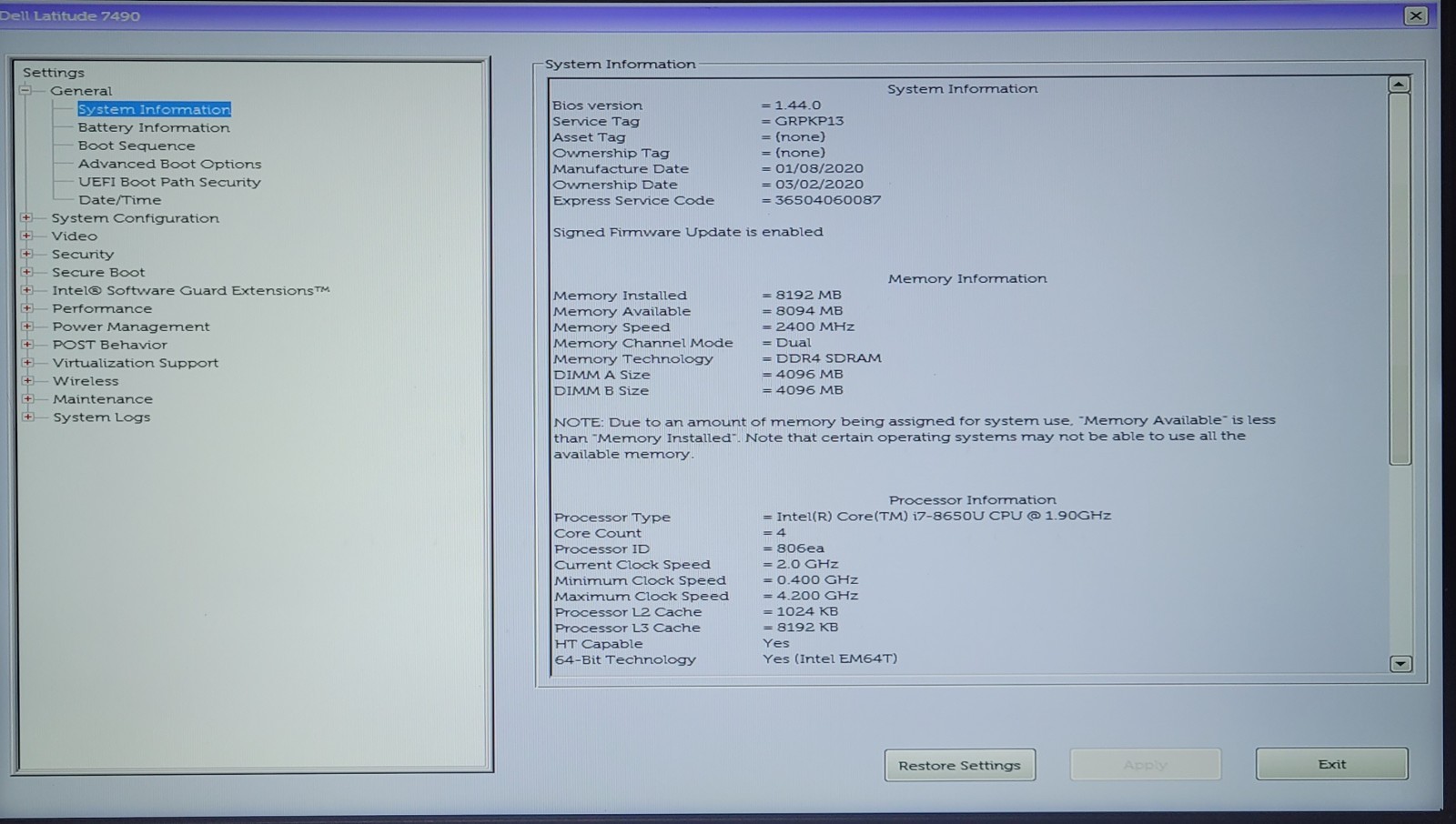Close the Dell Latitude 7490 BIOS window
Image resolution: width=1456 pixels, height=824 pixels.
(x=1415, y=15)
